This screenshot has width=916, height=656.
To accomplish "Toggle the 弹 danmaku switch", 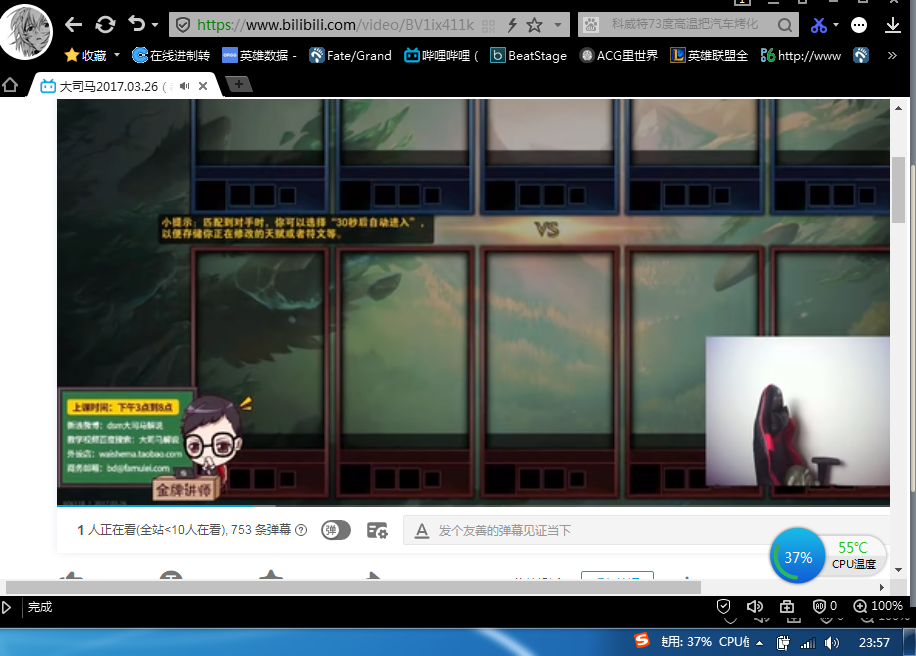I will point(336,530).
